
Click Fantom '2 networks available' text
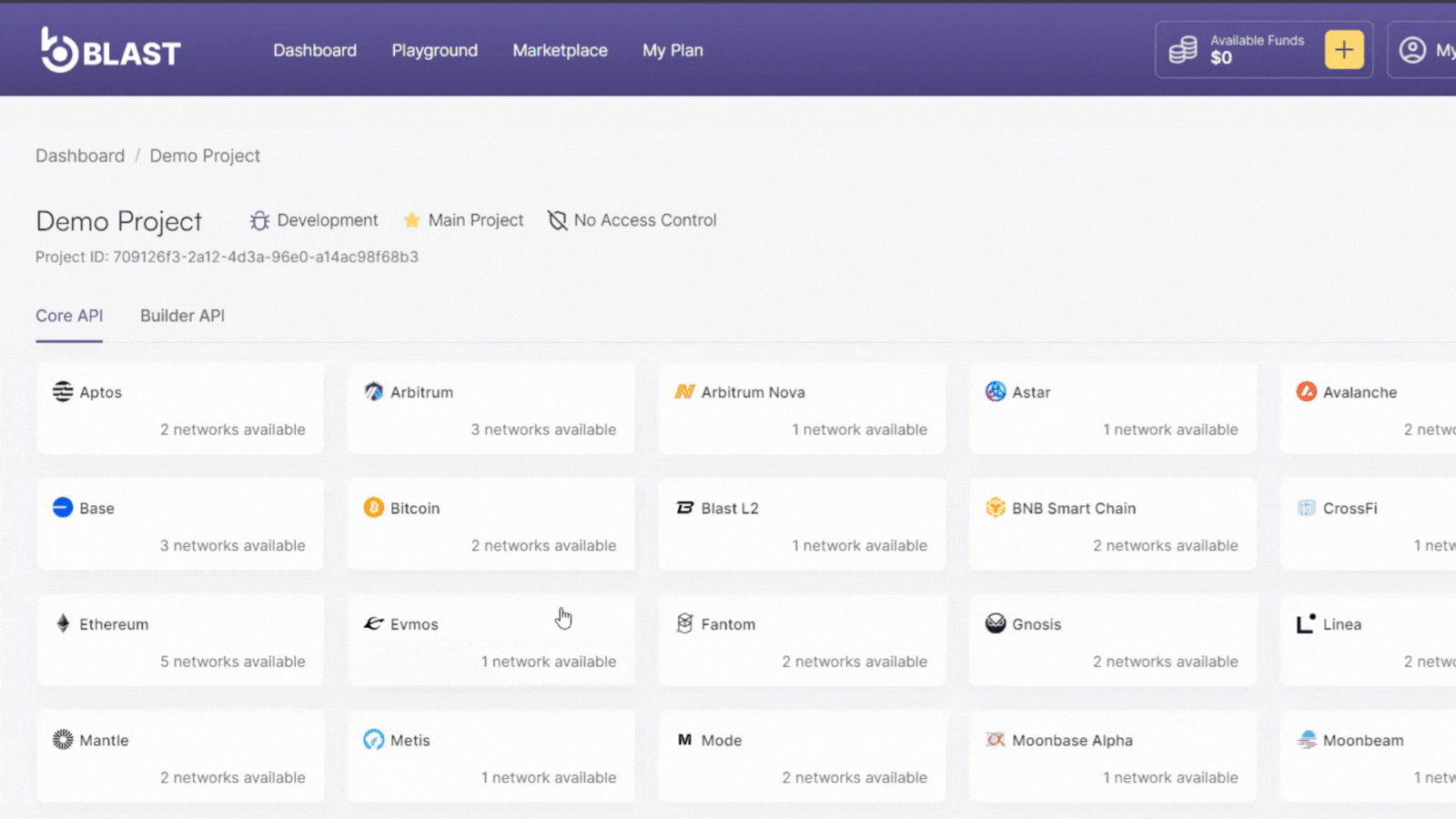click(x=854, y=662)
